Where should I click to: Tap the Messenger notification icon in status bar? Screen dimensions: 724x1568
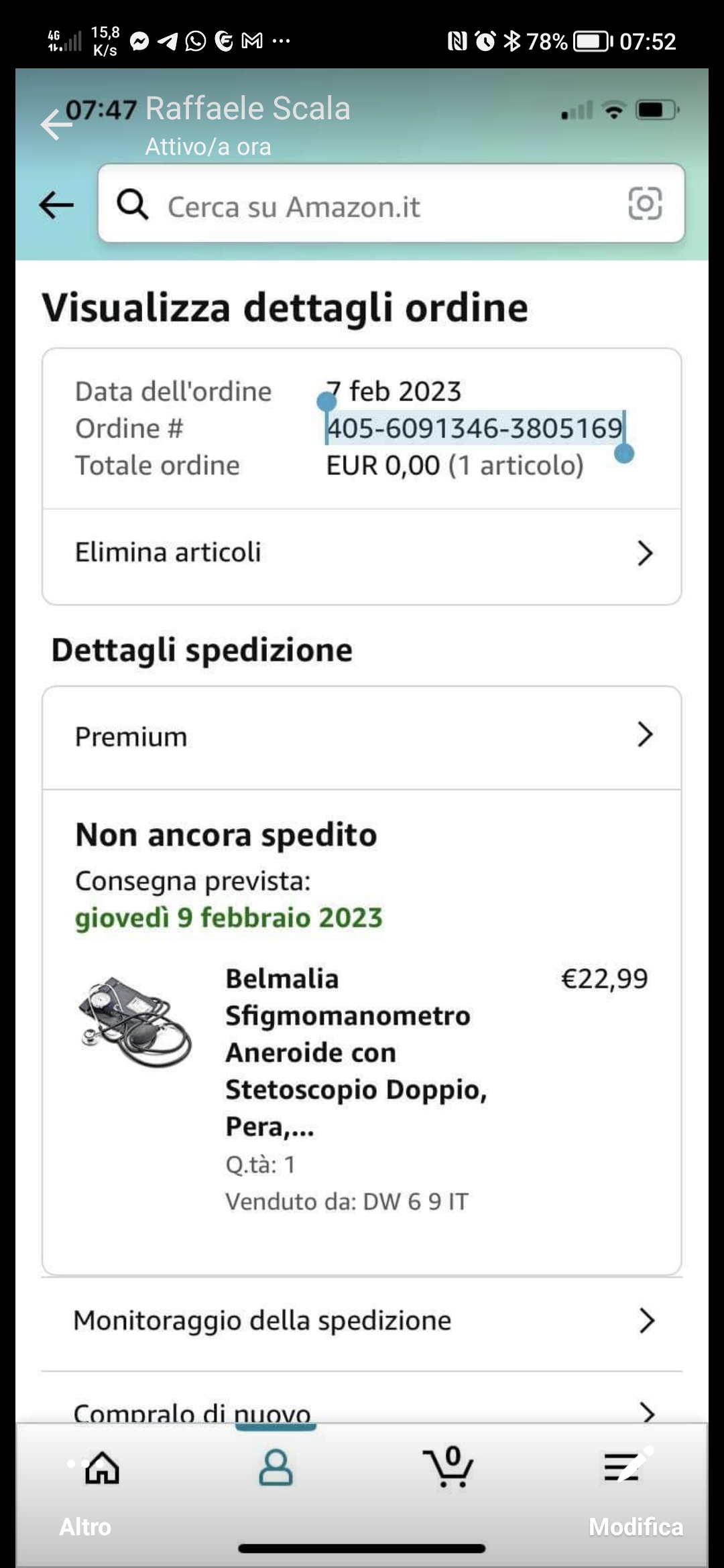pos(139,42)
